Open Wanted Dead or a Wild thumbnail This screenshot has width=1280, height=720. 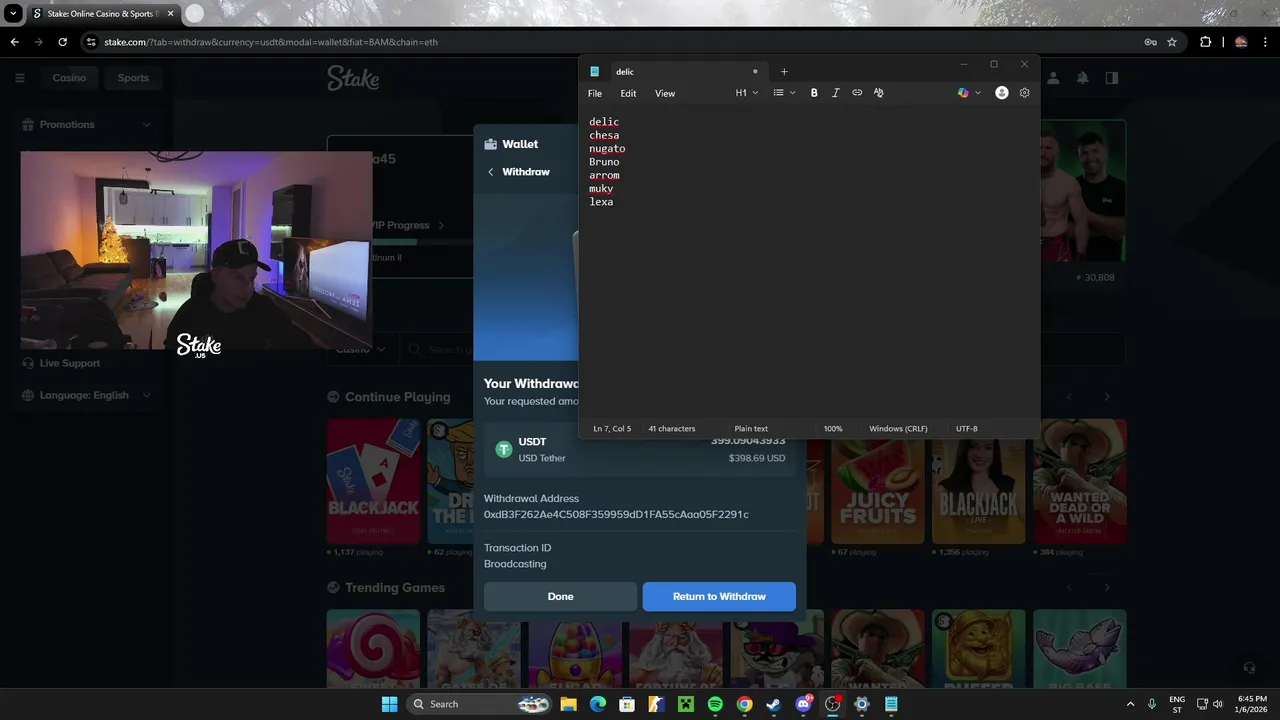coord(1080,481)
